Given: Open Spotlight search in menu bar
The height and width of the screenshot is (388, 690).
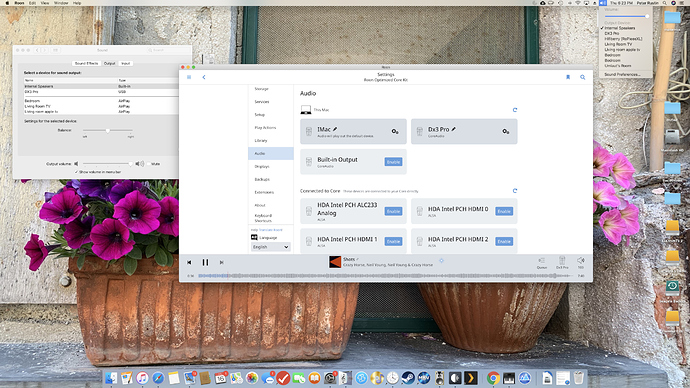Looking at the screenshot, I should click(x=665, y=3).
